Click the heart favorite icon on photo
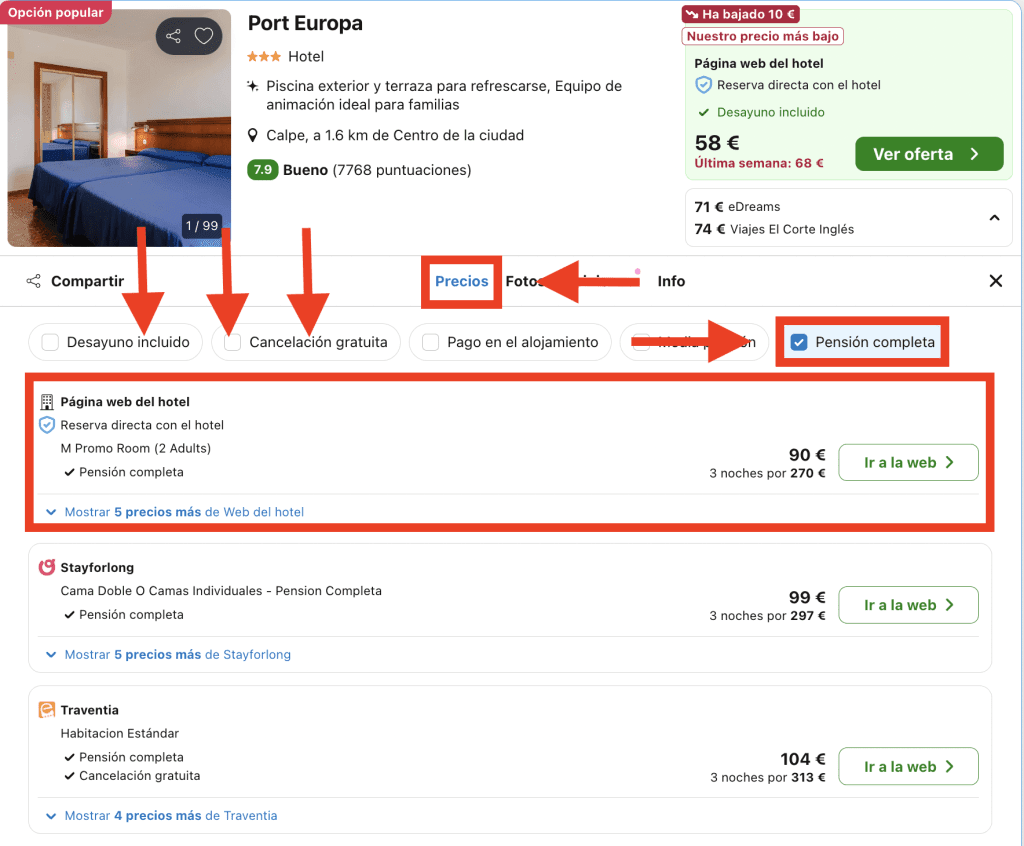The height and width of the screenshot is (846, 1024). 204,37
